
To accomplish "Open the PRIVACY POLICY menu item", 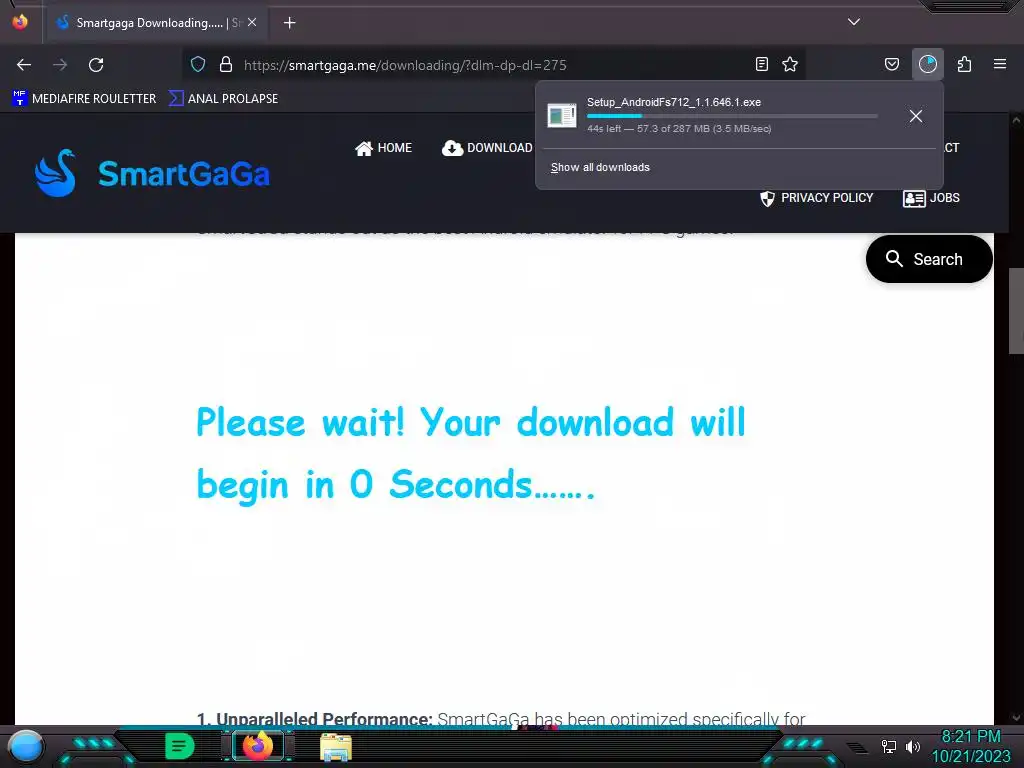I will [816, 198].
